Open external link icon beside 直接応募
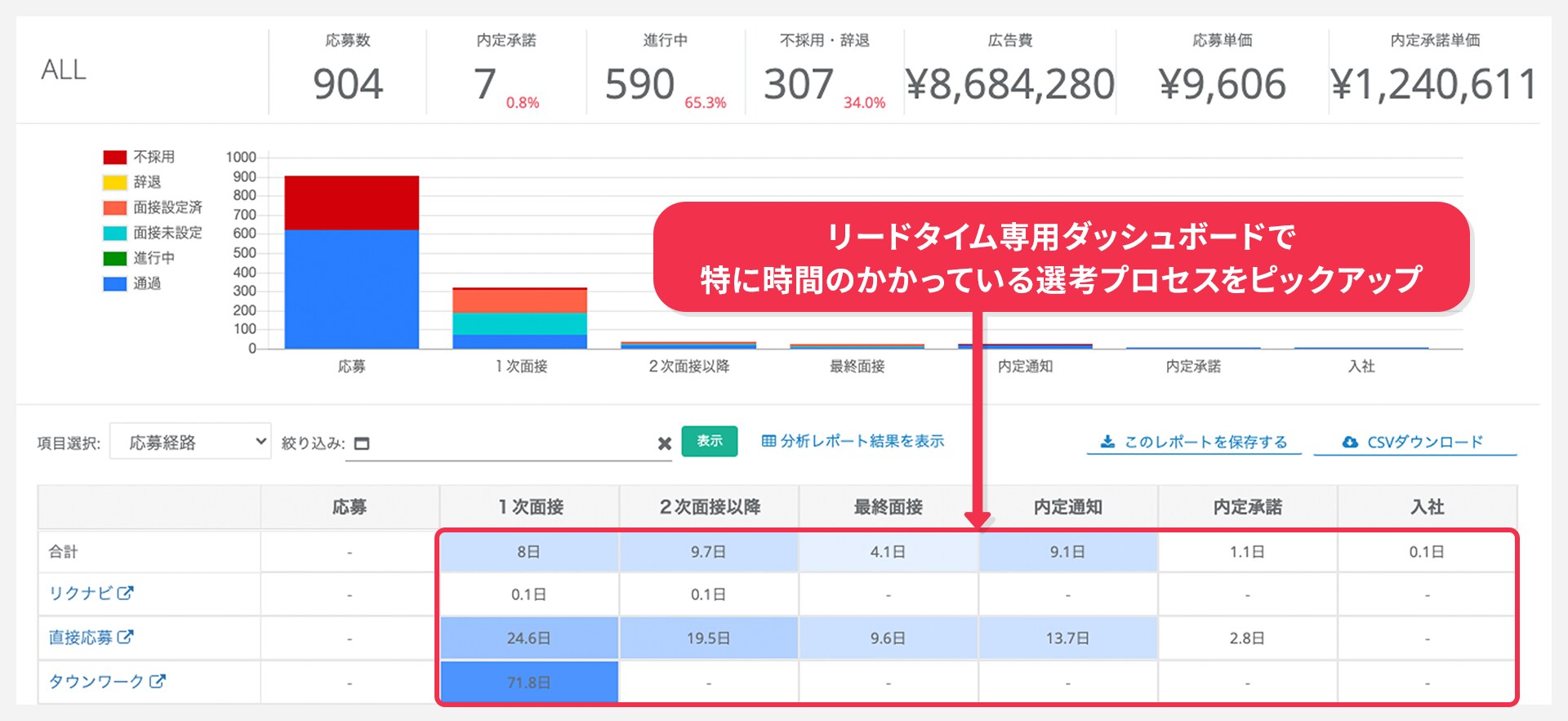The image size is (1568, 721). (125, 637)
